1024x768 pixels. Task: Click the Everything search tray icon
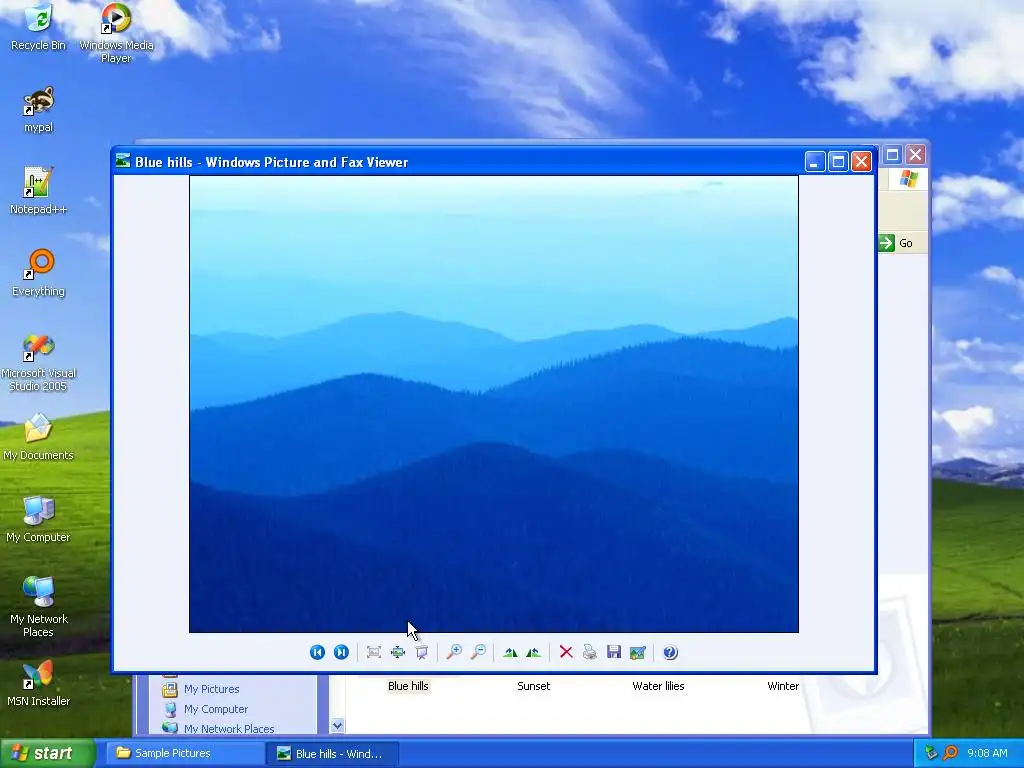(x=951, y=753)
